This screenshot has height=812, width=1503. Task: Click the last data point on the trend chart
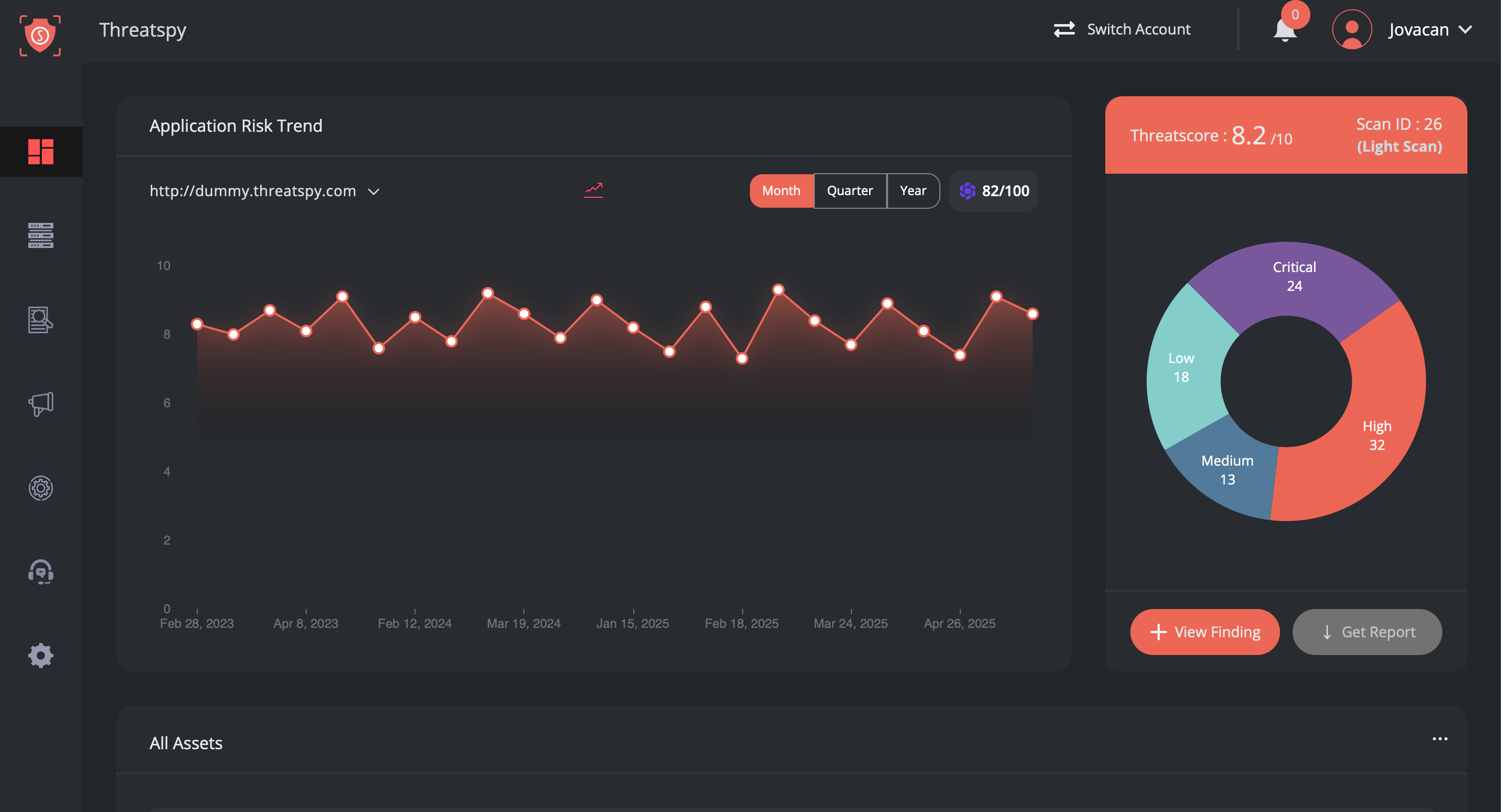pos(1033,314)
